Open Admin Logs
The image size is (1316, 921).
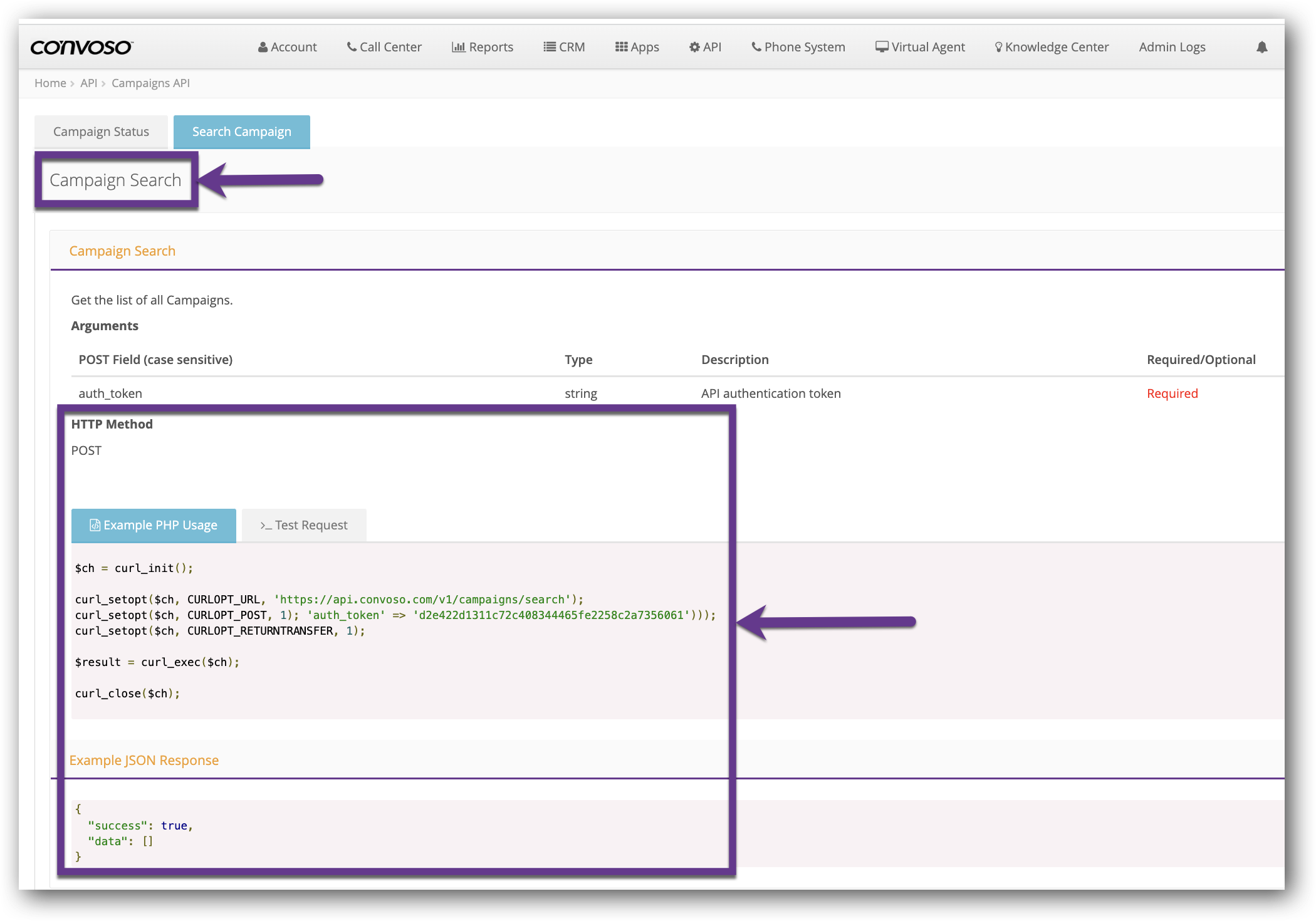[1172, 47]
